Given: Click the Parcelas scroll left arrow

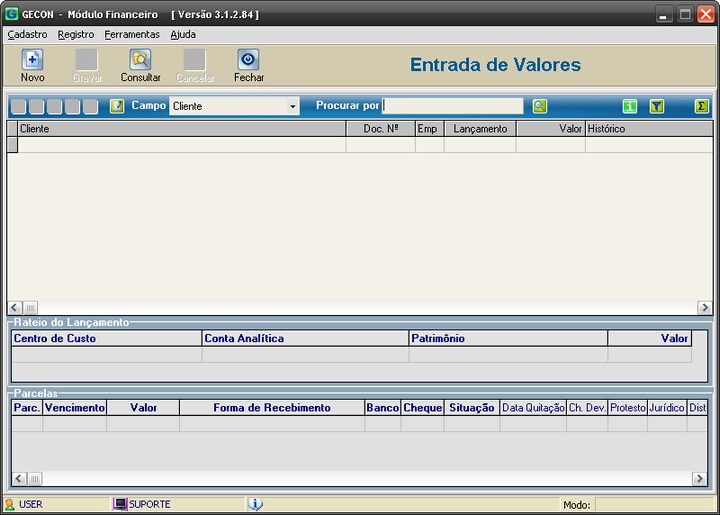Looking at the screenshot, I should coord(18,479).
